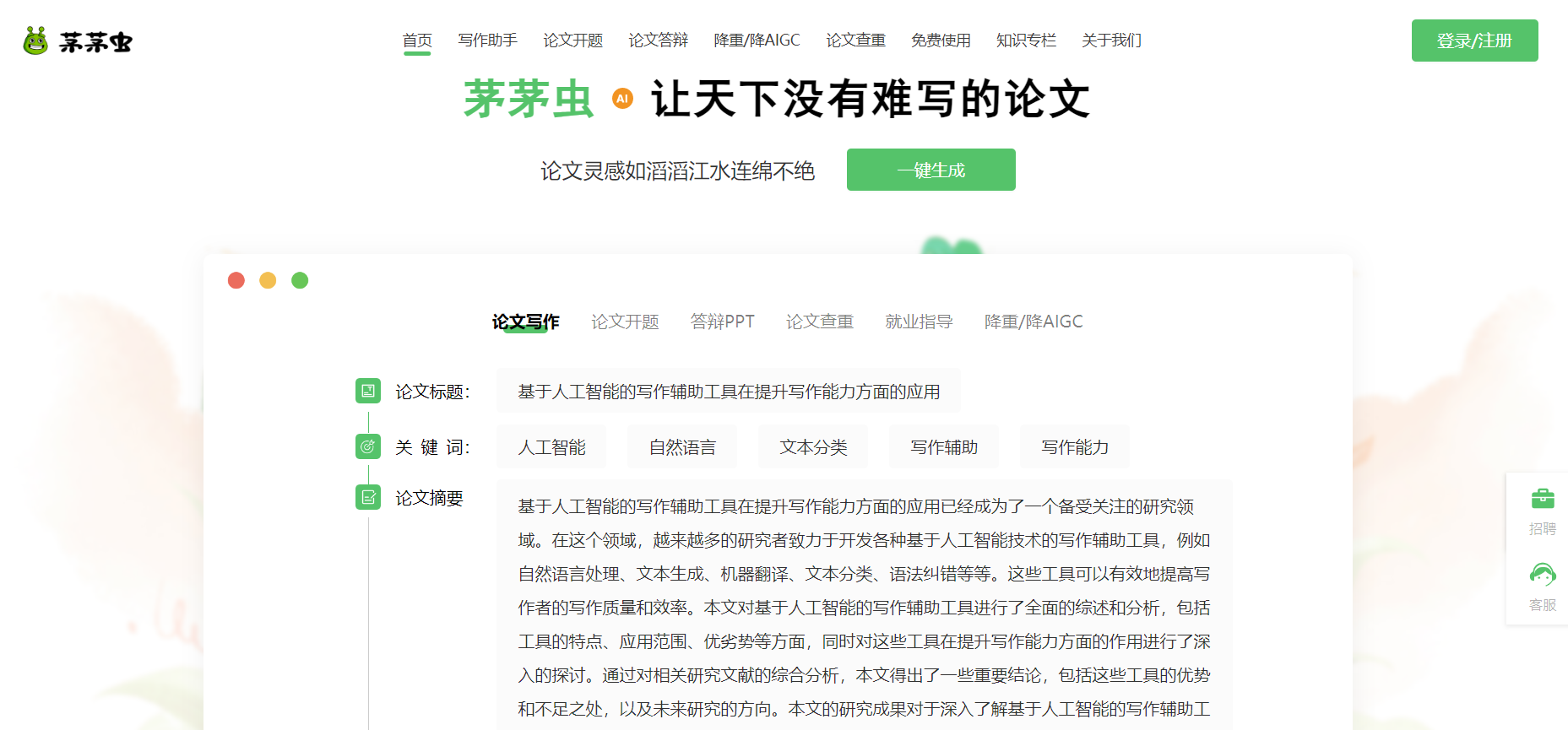Select the 写作辅助 keyword tag
Screen dimensions: 1568x730
[944, 447]
